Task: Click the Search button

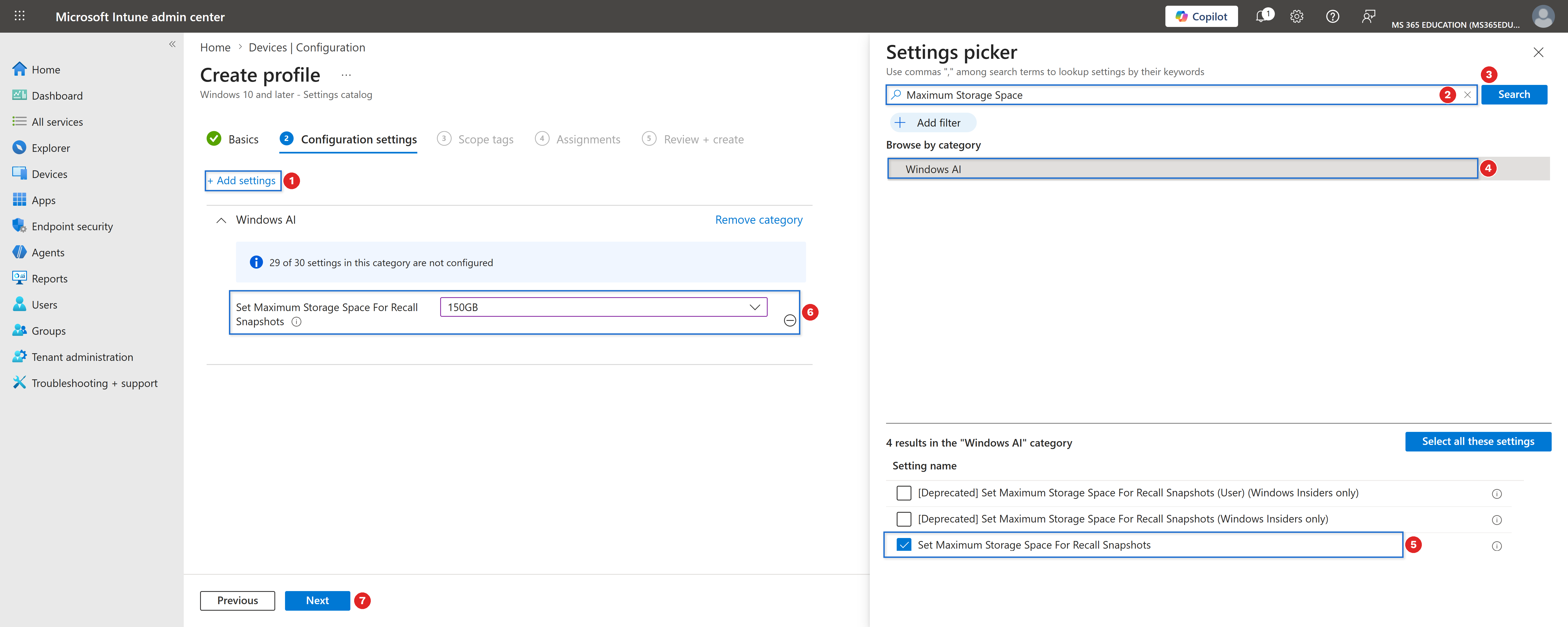Action: point(1514,94)
